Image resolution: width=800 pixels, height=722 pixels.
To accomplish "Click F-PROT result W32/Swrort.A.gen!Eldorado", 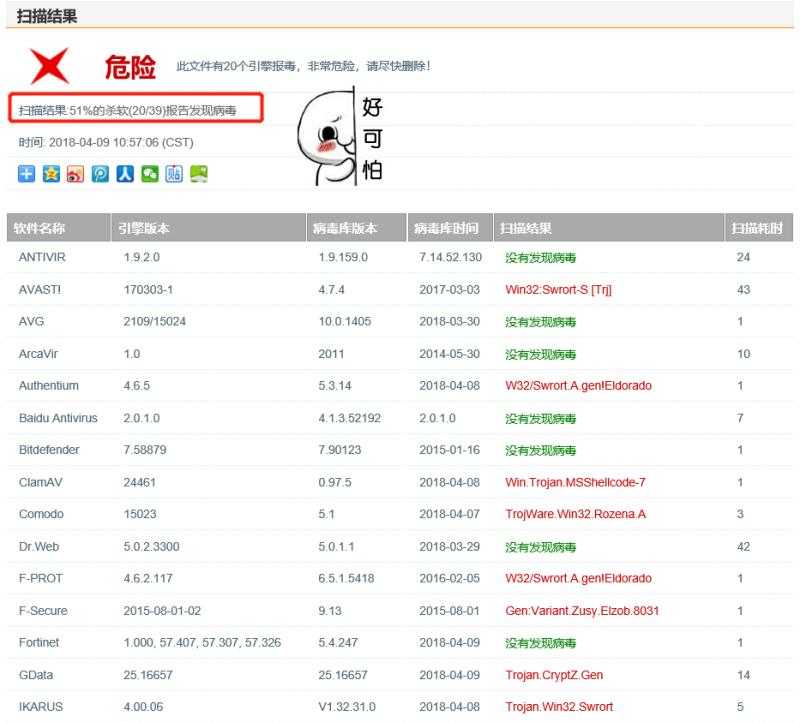I will click(x=579, y=578).
